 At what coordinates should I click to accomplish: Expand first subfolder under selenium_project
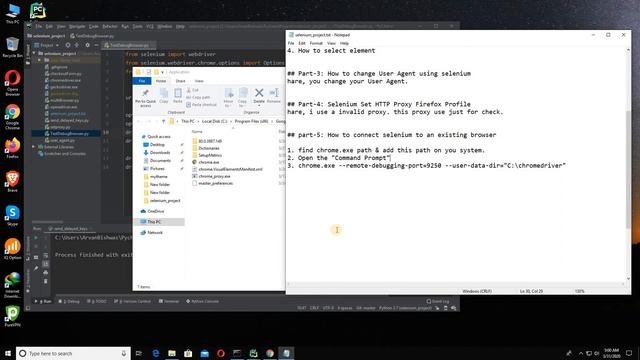40,60
